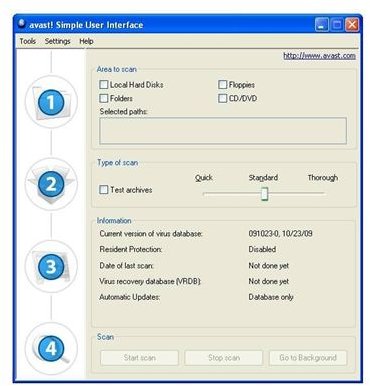Click Resident Protection value Disabled
The width and height of the screenshot is (370, 386).
point(262,249)
